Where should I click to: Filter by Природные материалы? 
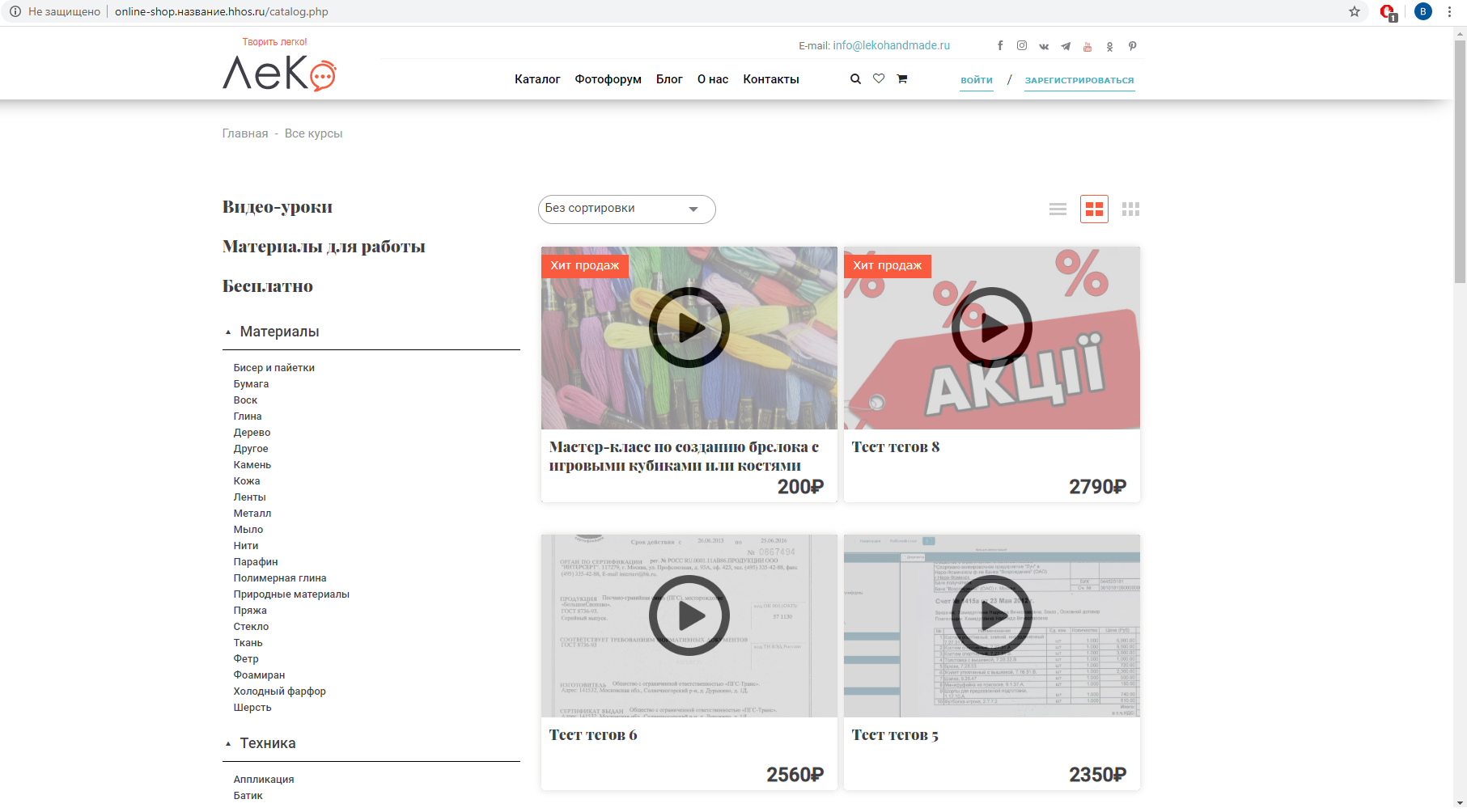tap(292, 594)
